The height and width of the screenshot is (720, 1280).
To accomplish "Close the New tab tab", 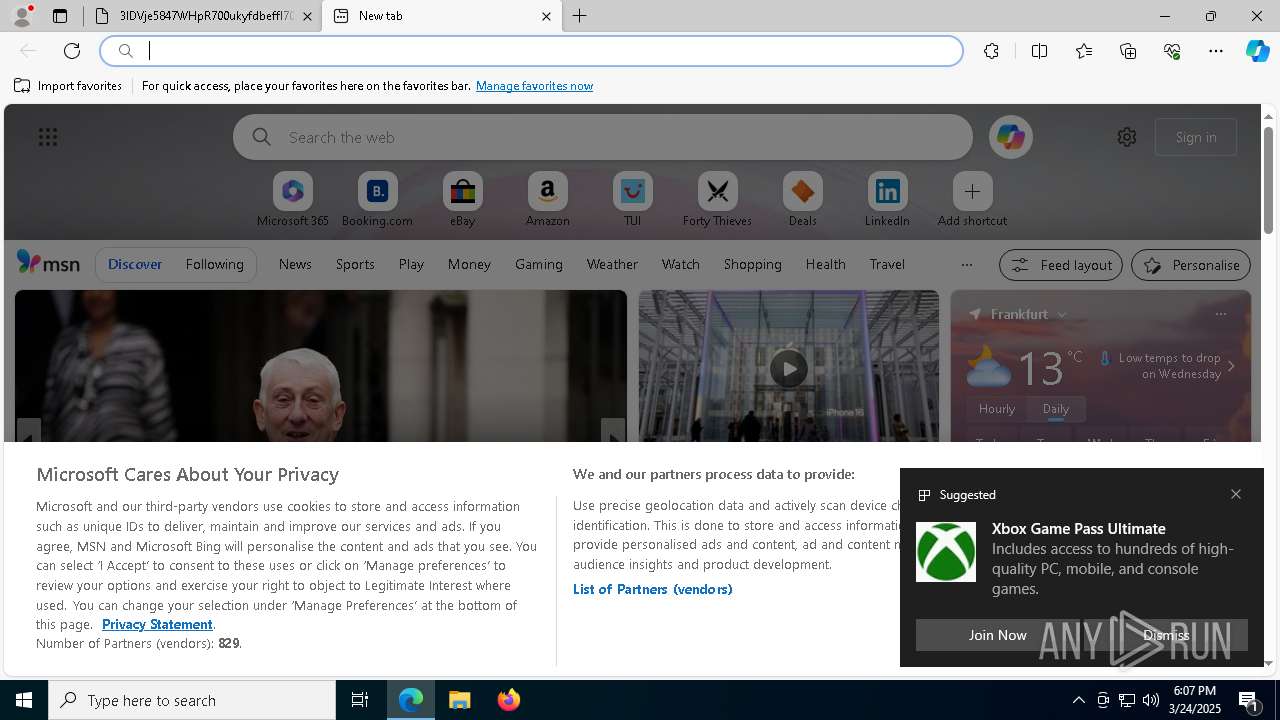I will 546,16.
